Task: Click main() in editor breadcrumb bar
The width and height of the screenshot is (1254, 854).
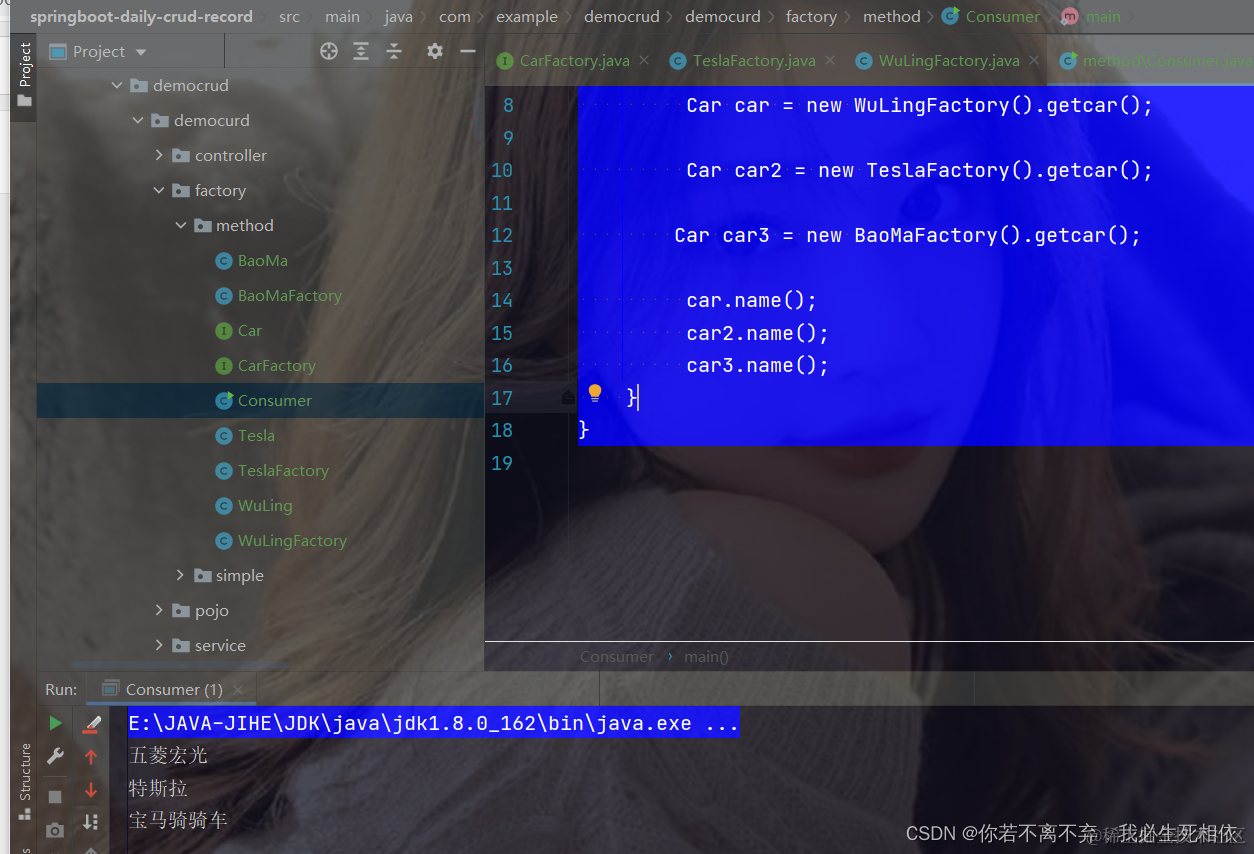Action: pos(706,657)
